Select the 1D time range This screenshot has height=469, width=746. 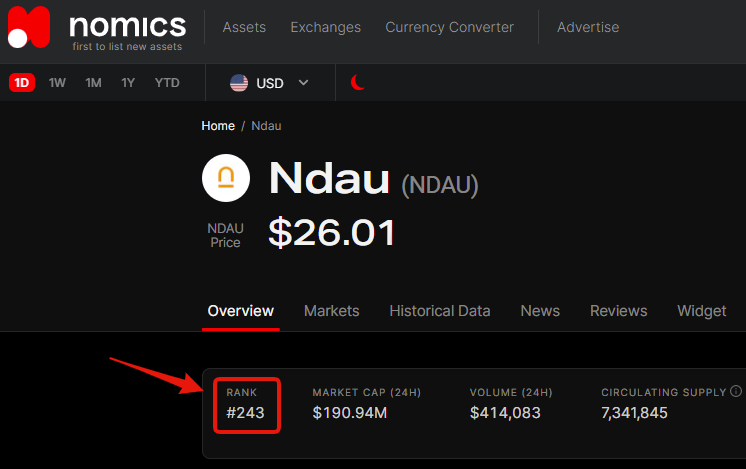(22, 83)
